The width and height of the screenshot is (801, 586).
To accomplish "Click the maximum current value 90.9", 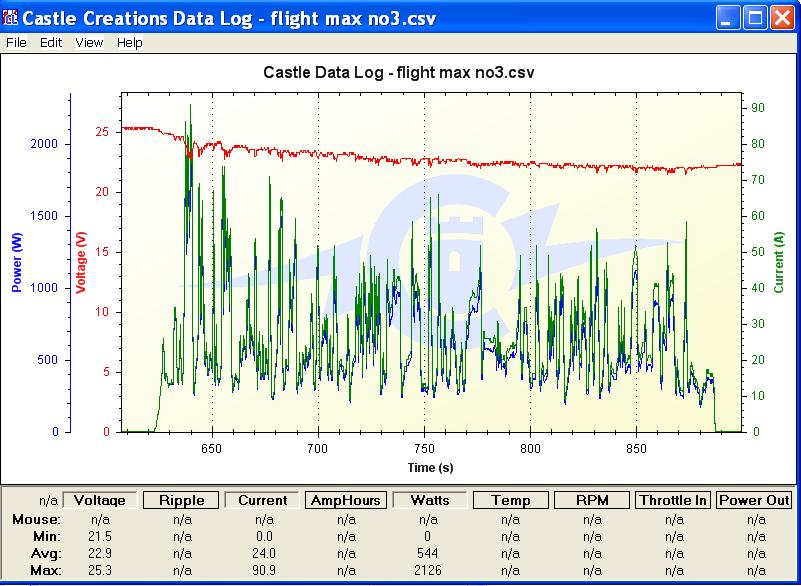I will click(264, 570).
